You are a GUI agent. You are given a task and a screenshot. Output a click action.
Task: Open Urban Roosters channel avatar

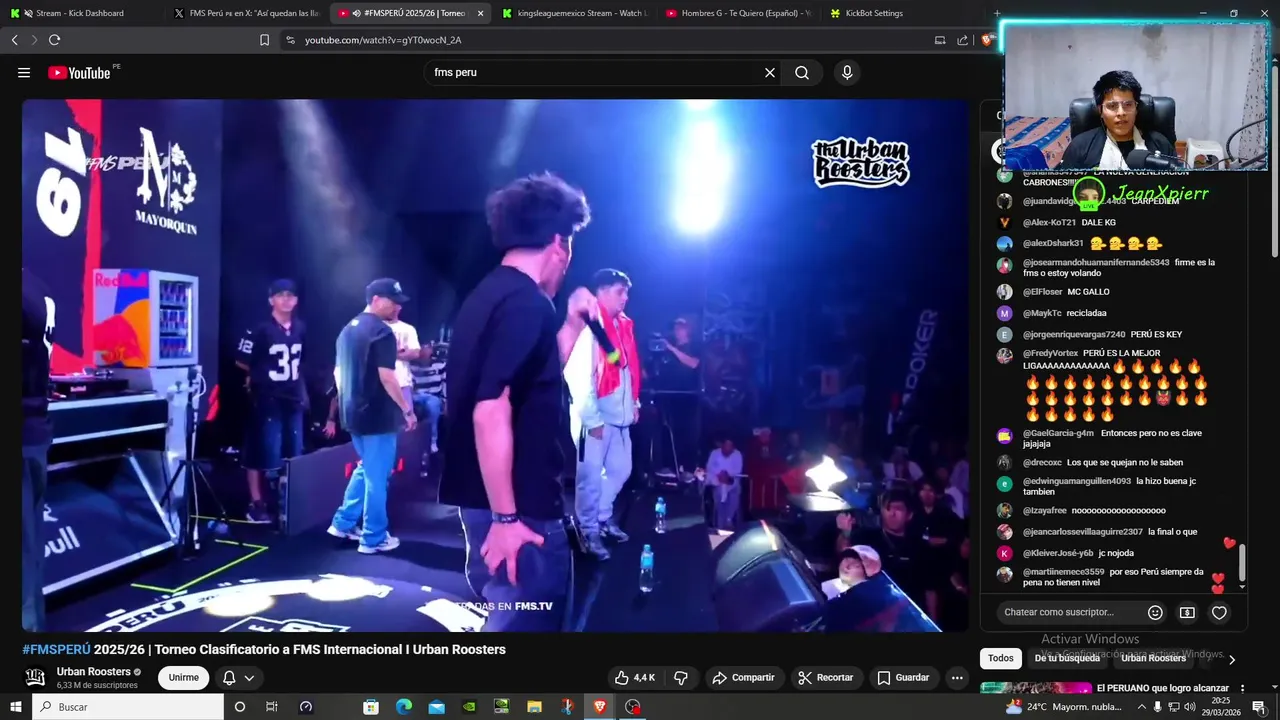coord(35,677)
